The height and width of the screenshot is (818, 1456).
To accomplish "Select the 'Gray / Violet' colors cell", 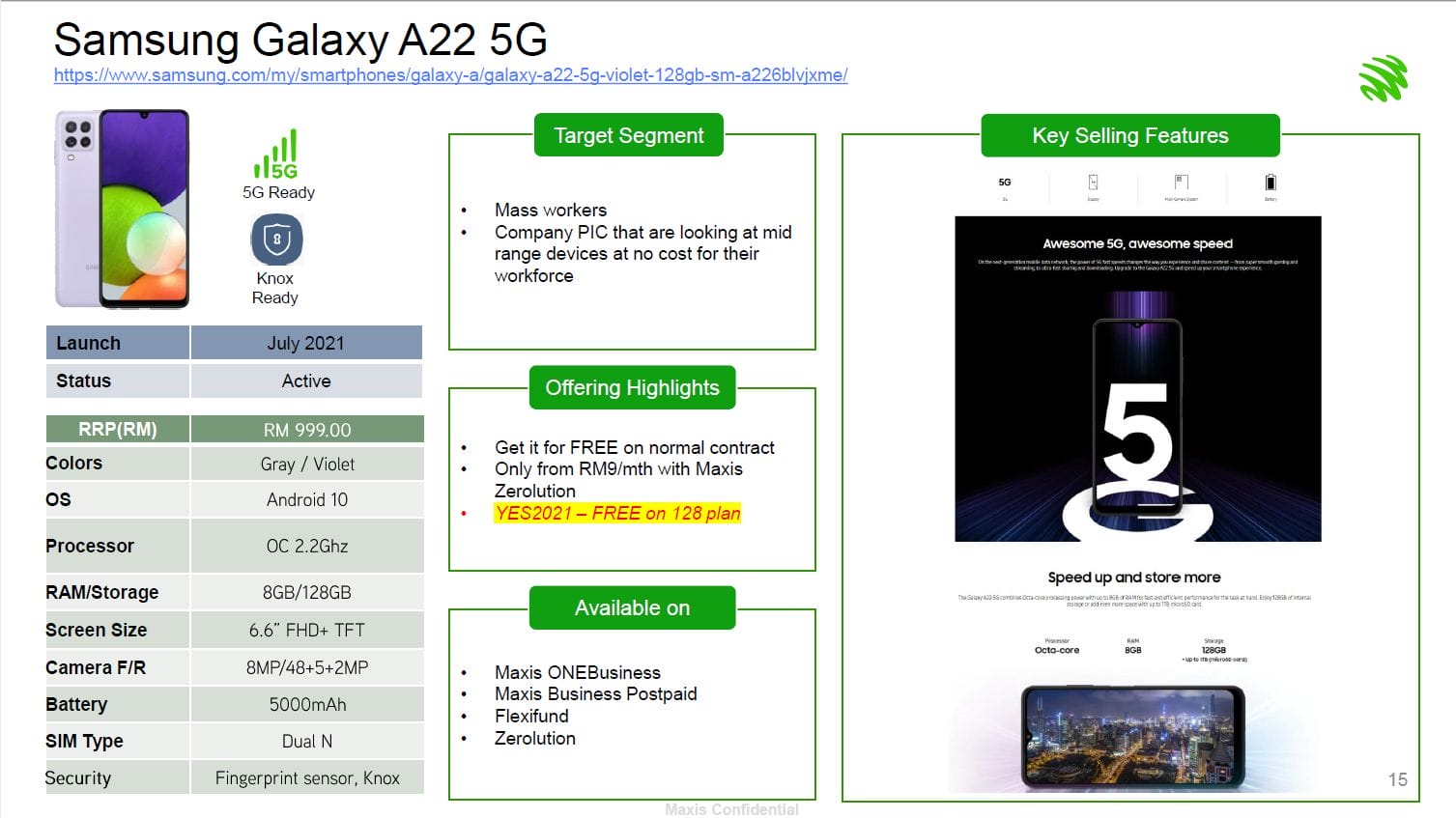I will pyautogui.click(x=306, y=464).
